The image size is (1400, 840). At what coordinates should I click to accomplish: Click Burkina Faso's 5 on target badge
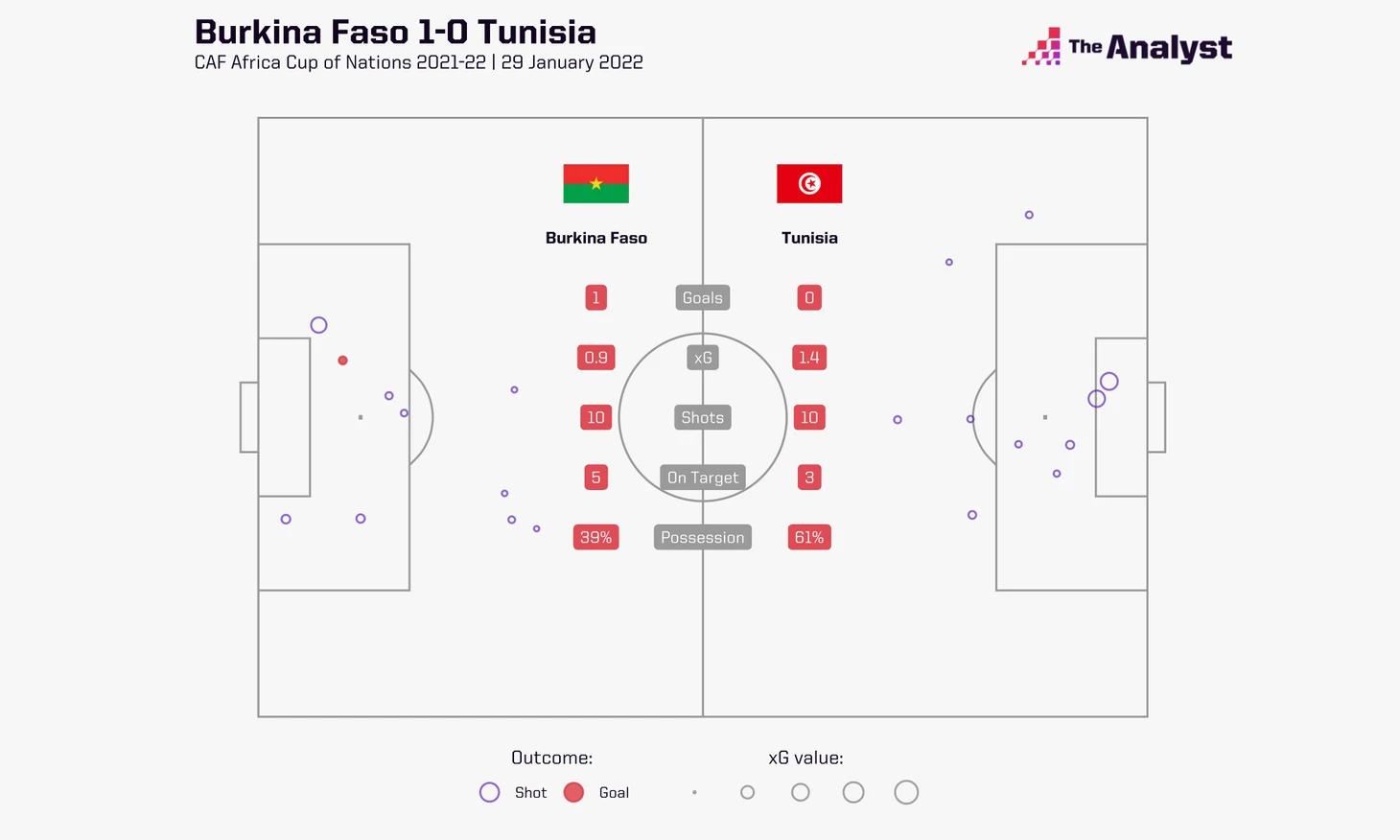(595, 478)
